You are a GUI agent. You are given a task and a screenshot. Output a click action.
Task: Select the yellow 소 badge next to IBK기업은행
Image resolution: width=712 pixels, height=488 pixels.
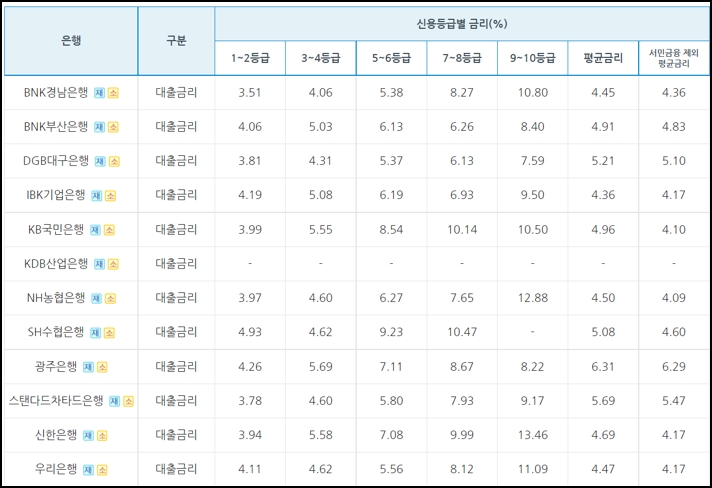coord(110,196)
